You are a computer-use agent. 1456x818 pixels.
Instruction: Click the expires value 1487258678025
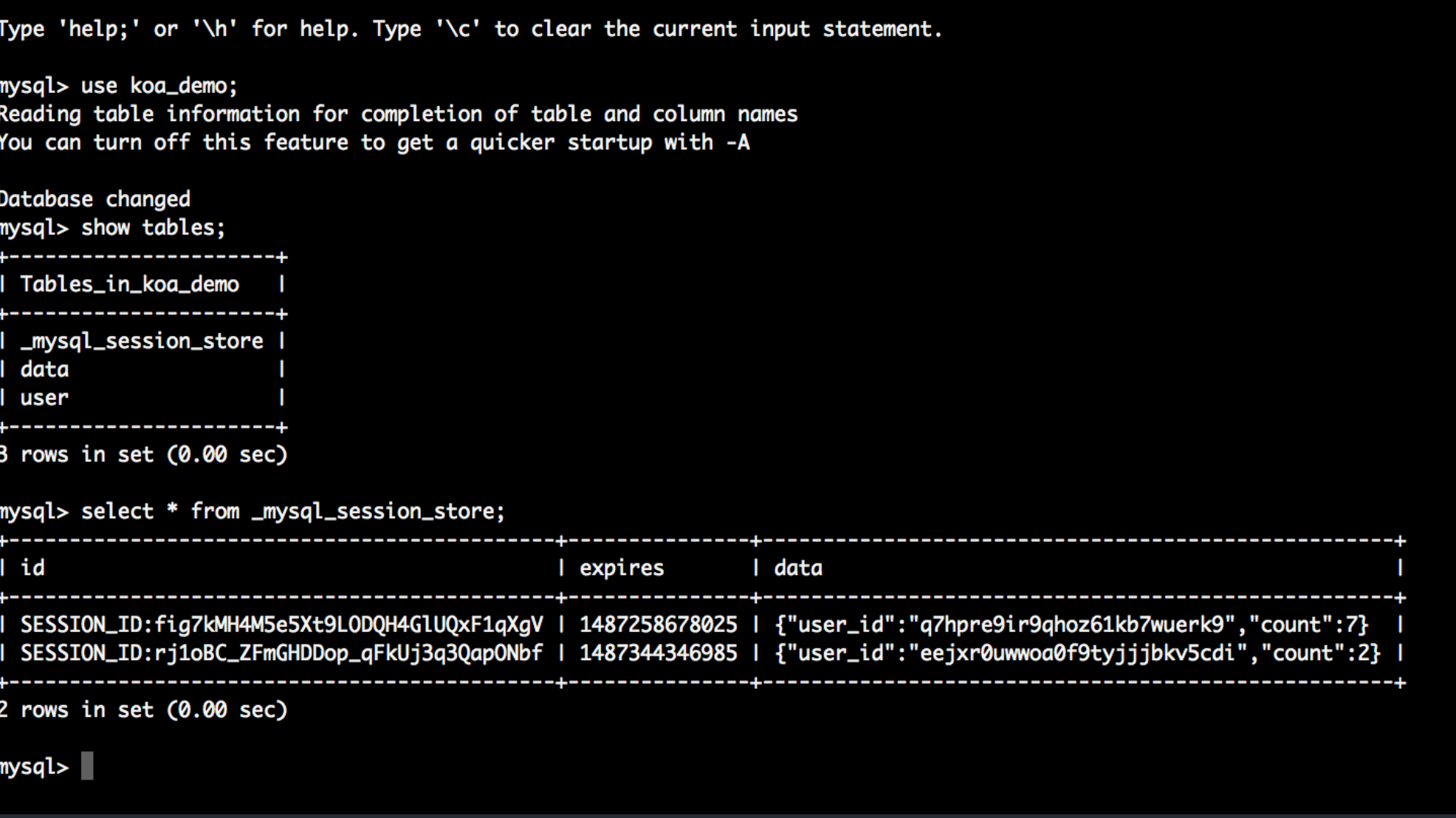pyautogui.click(x=658, y=625)
